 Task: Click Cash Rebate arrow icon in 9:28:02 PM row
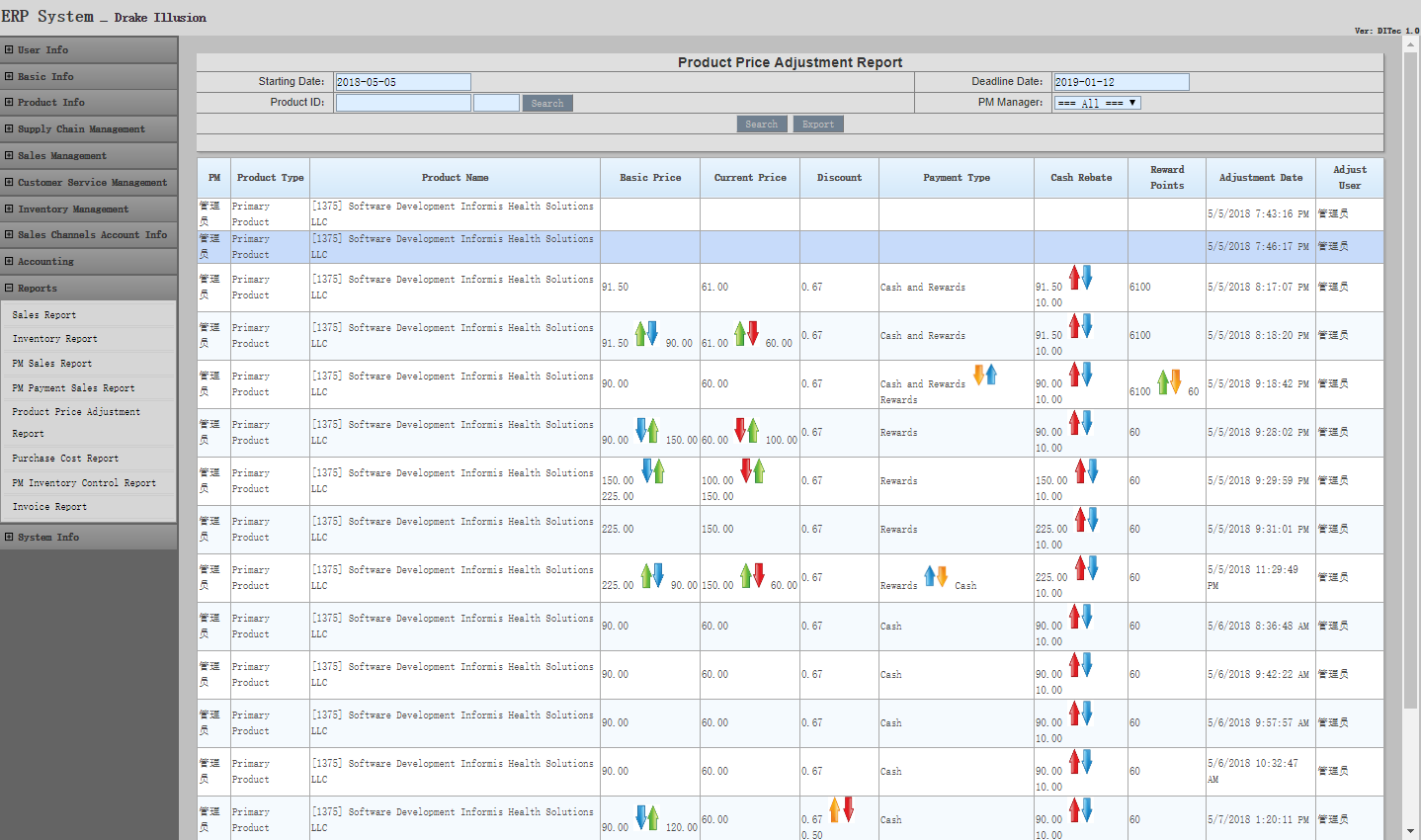click(x=1081, y=422)
